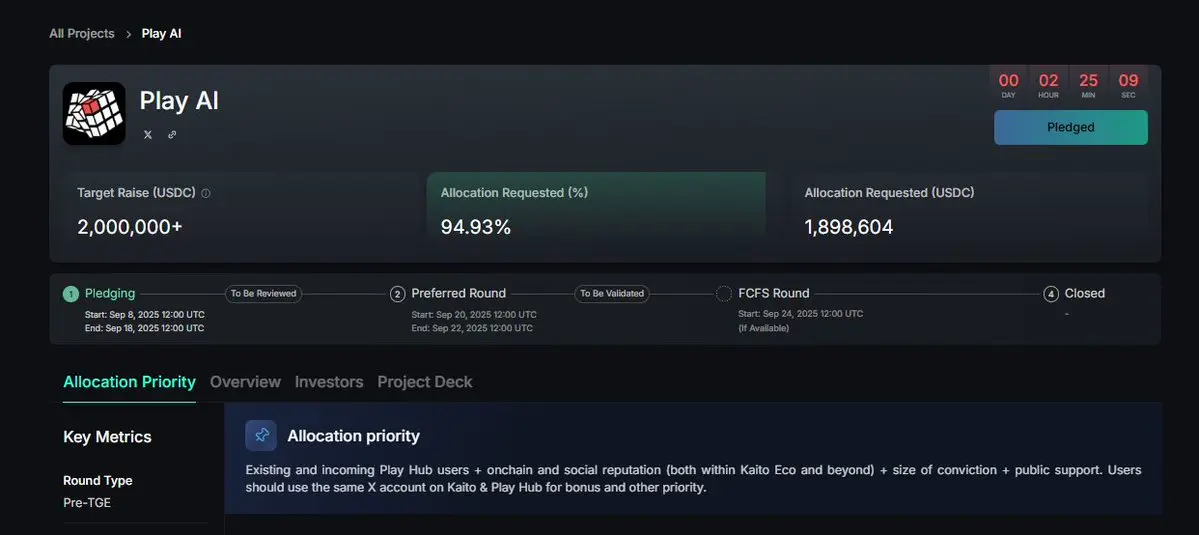This screenshot has height=535, width=1199.
Task: Select the Allocation Priority tab
Action: coord(129,382)
